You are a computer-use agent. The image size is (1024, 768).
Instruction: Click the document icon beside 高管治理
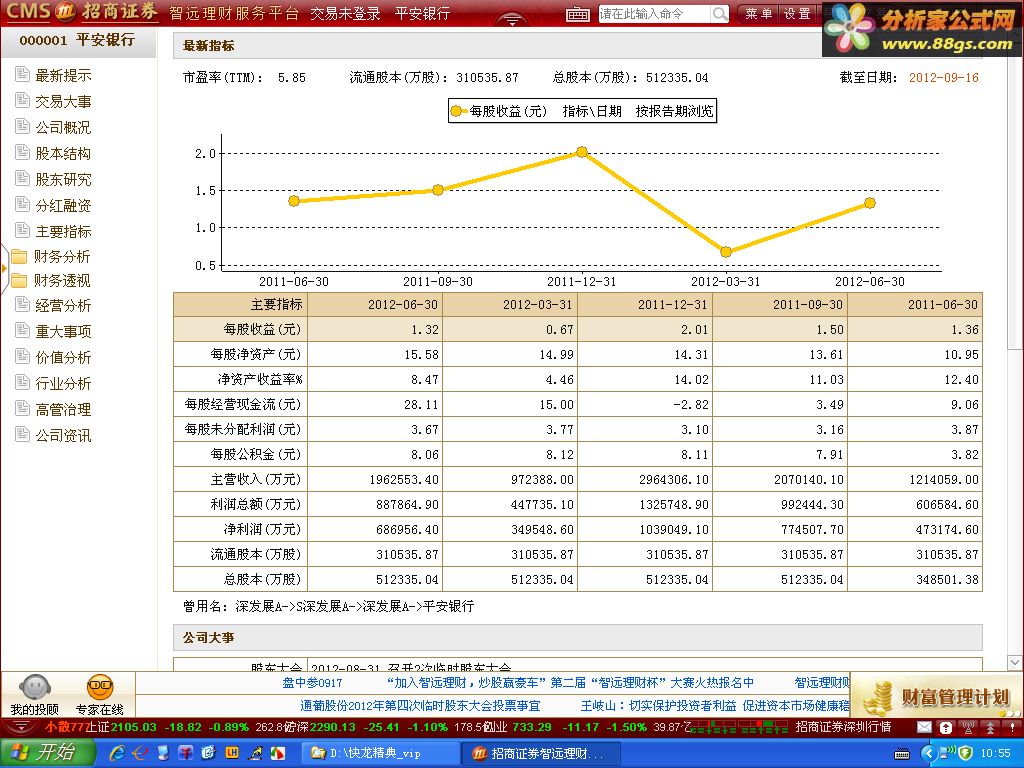(23, 409)
